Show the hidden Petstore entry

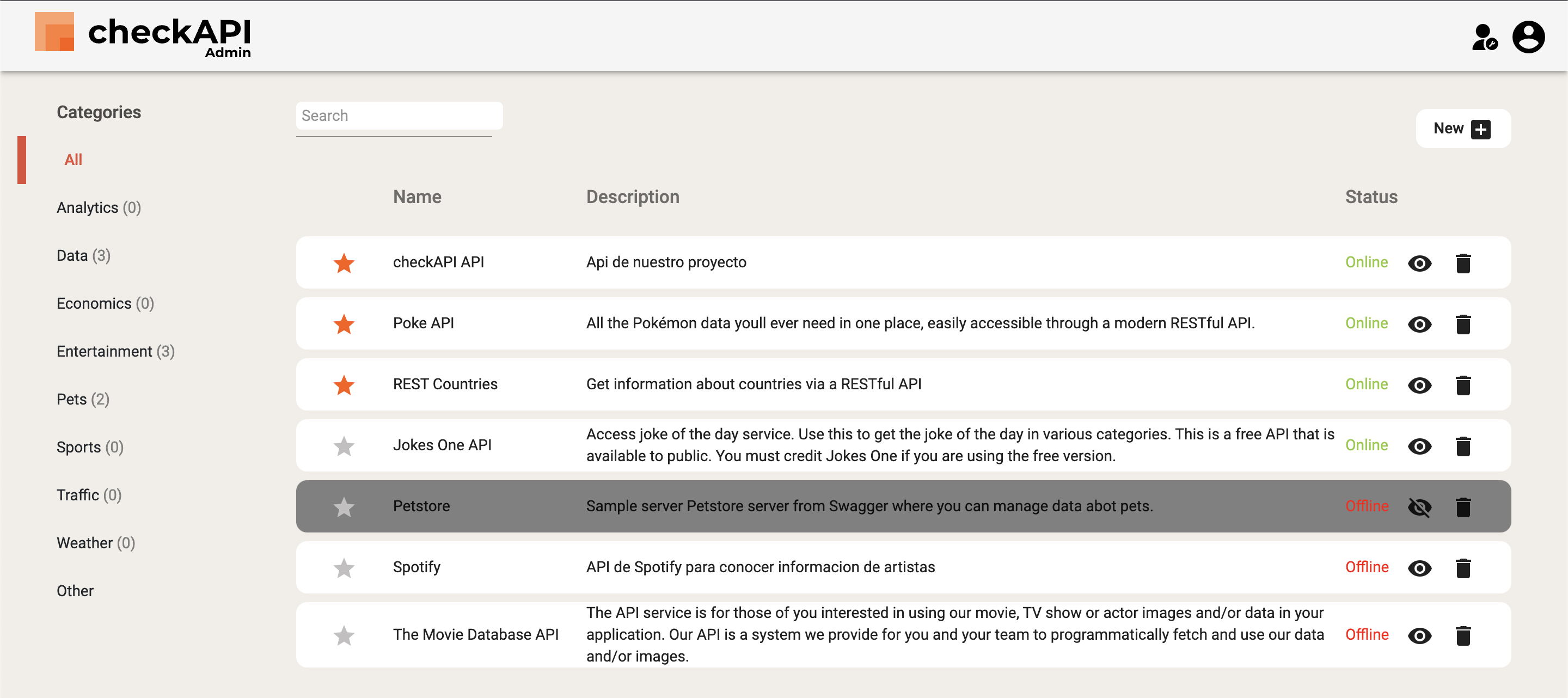pyautogui.click(x=1419, y=506)
